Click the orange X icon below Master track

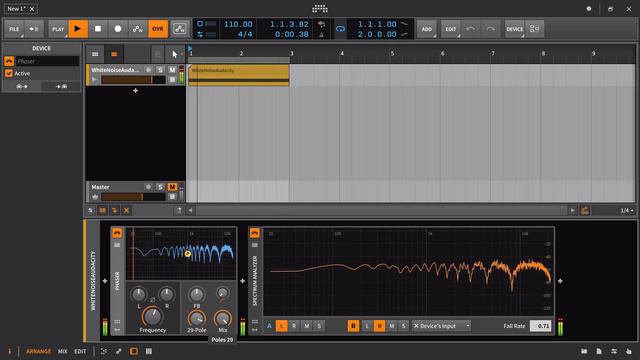click(127, 211)
